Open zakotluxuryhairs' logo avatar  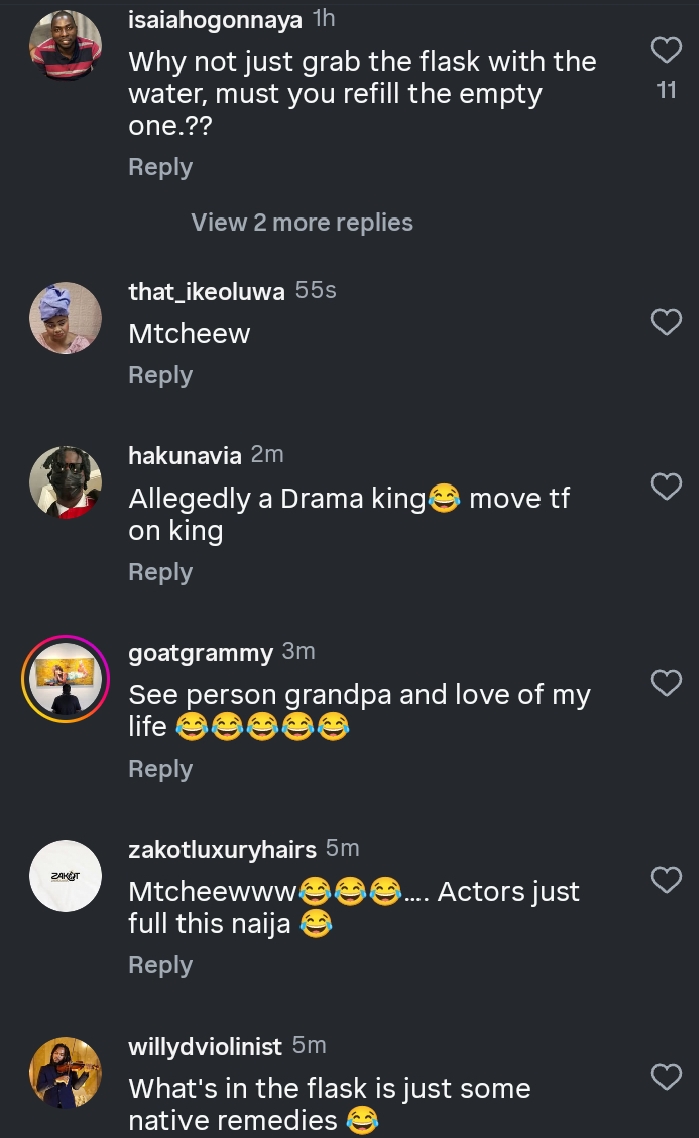65,876
